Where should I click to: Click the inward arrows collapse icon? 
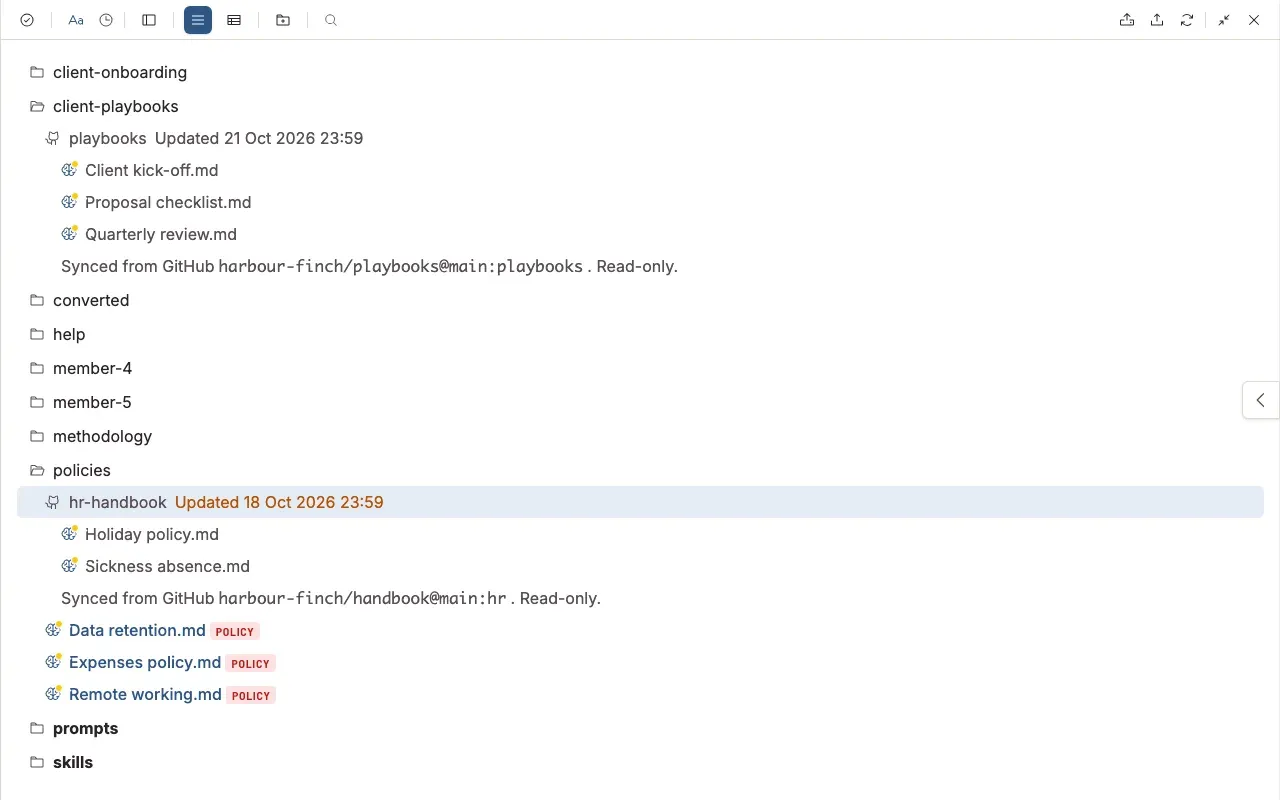(x=1224, y=20)
